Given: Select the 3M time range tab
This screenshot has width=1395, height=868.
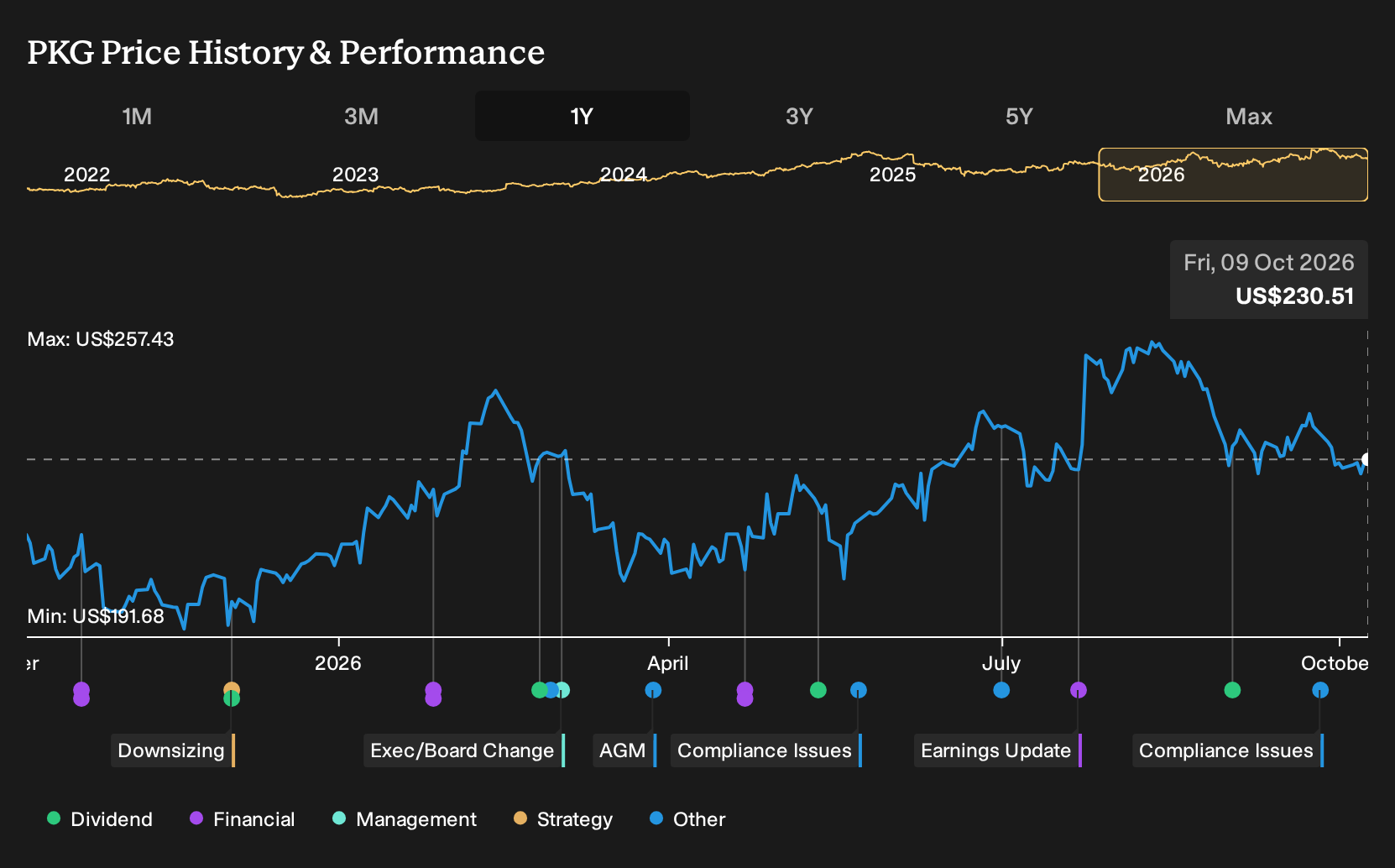Looking at the screenshot, I should [361, 116].
